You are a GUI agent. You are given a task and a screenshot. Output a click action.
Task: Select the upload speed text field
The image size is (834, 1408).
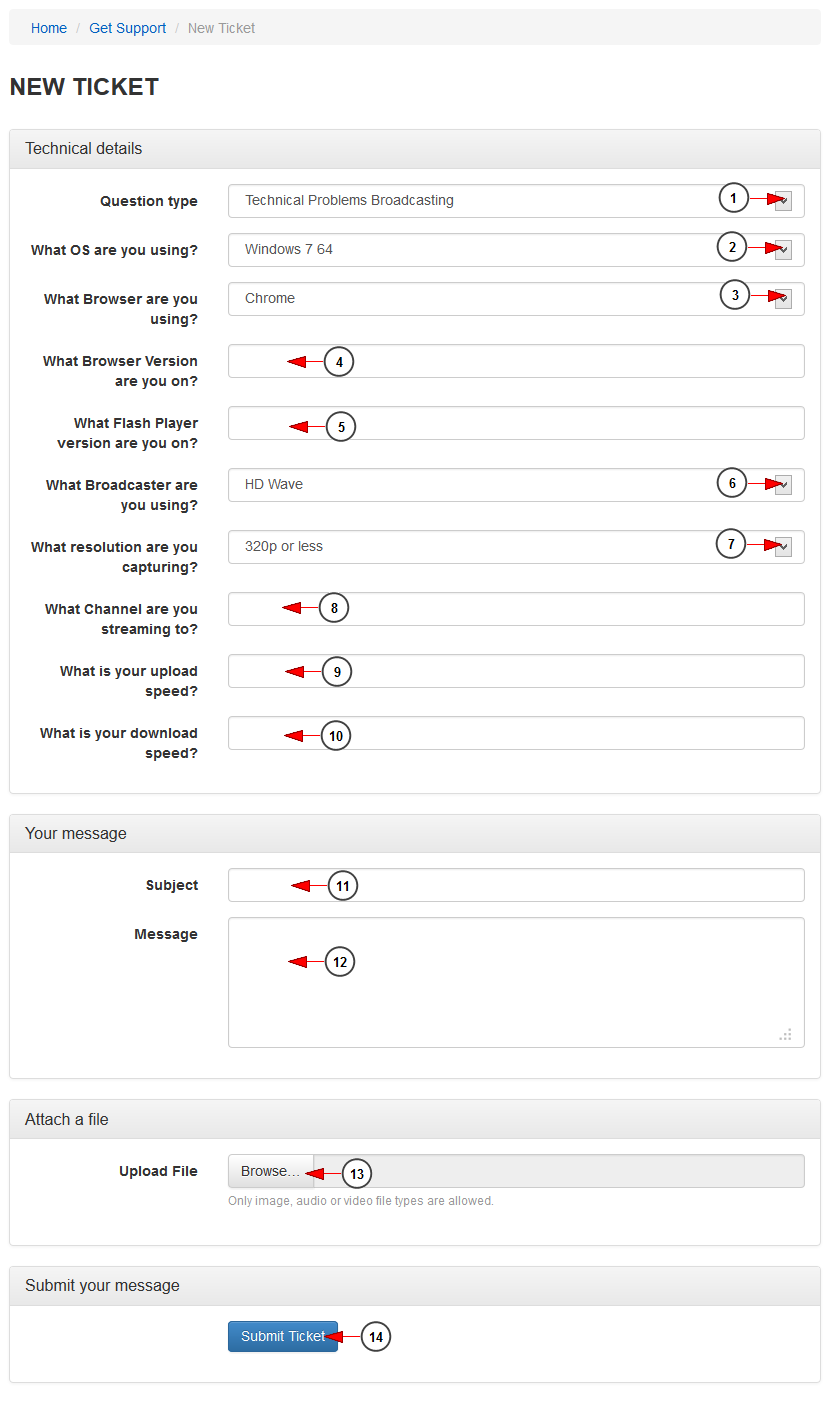[516, 671]
